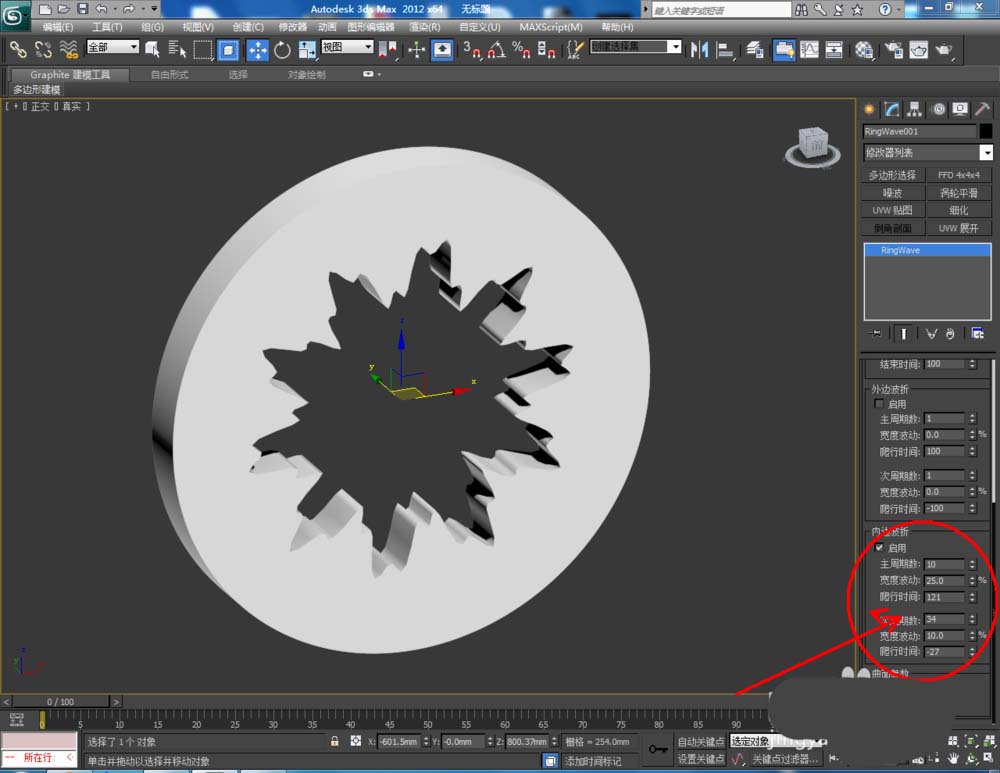Open the Hierarchy command panel tab
This screenshot has height=773, width=1000.
(915, 109)
